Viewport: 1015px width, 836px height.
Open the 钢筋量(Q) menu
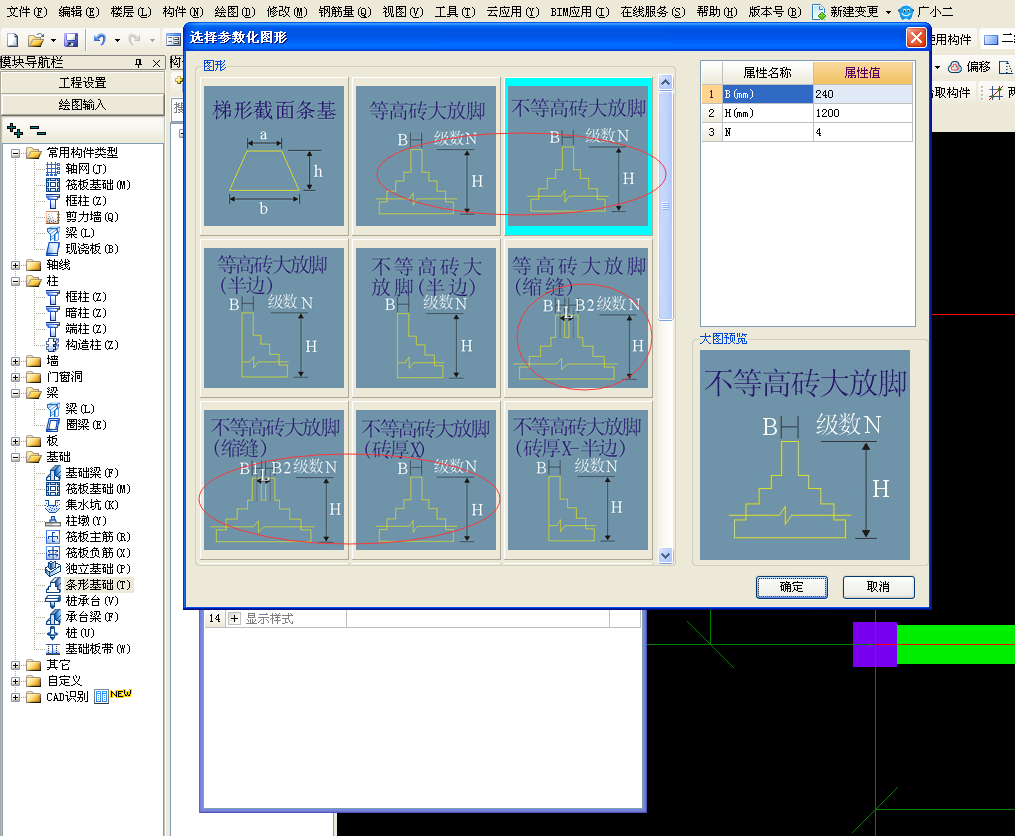tap(344, 12)
